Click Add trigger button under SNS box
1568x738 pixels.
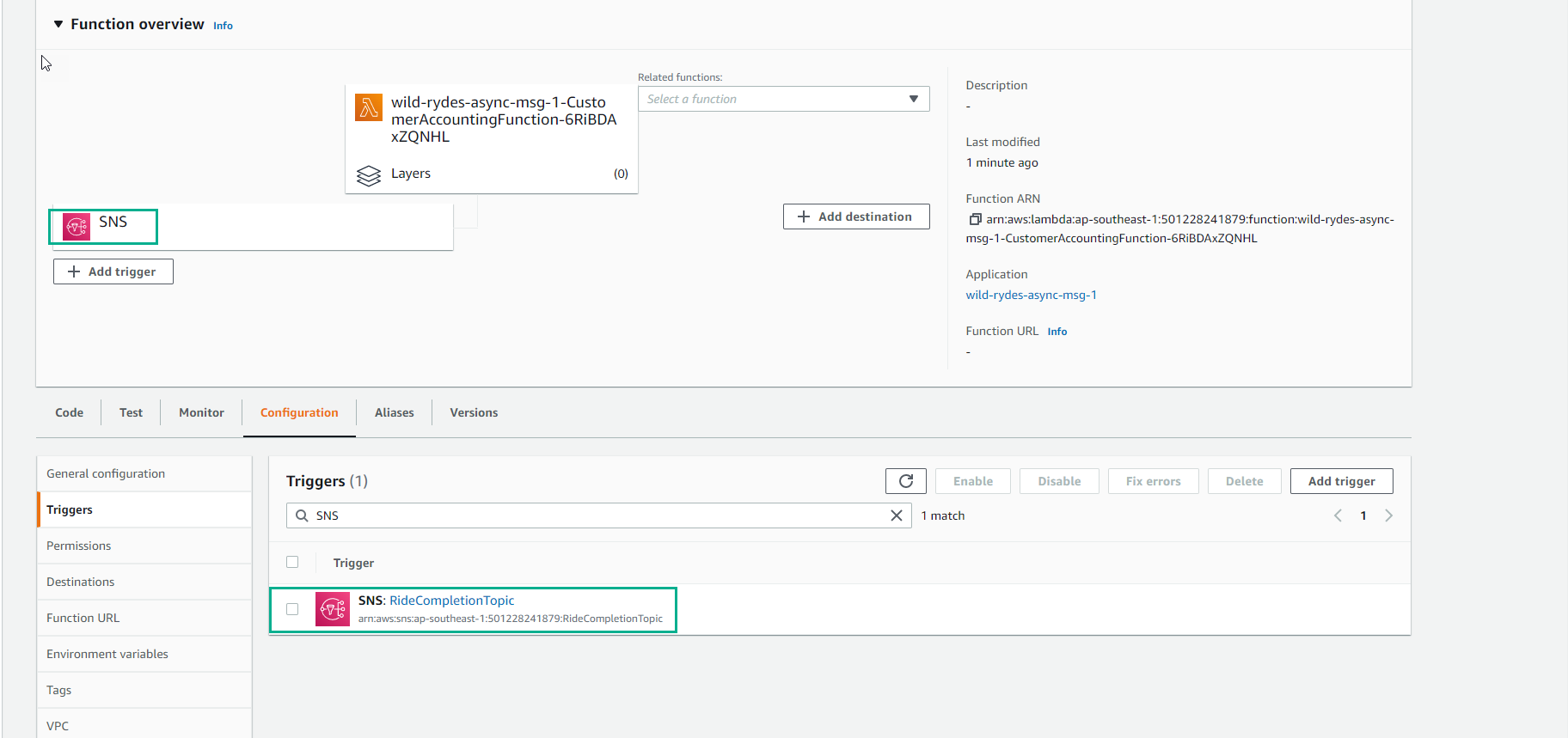(x=113, y=271)
